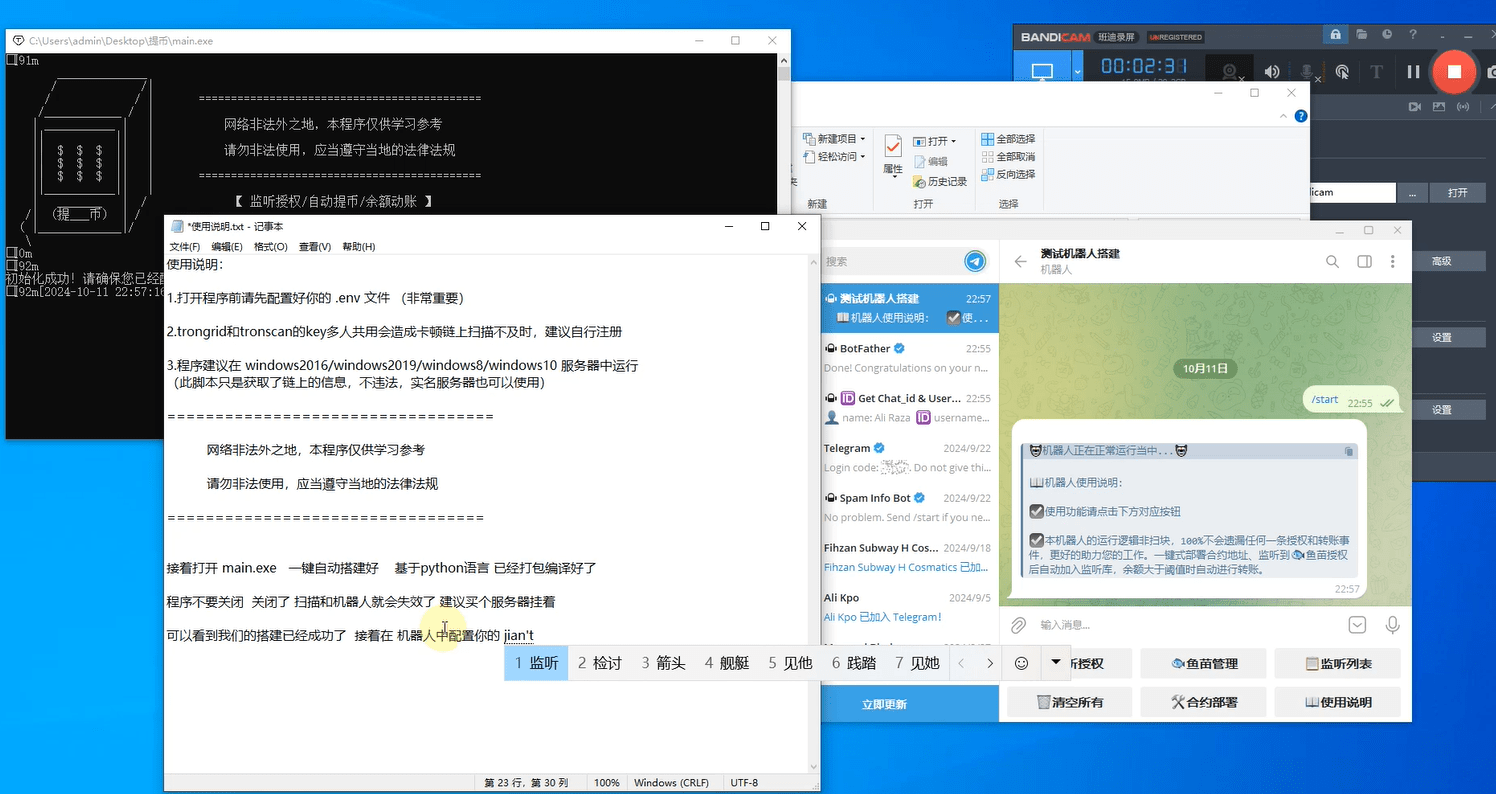
Task: Go to next IME candidate page
Action: pyautogui.click(x=990, y=662)
